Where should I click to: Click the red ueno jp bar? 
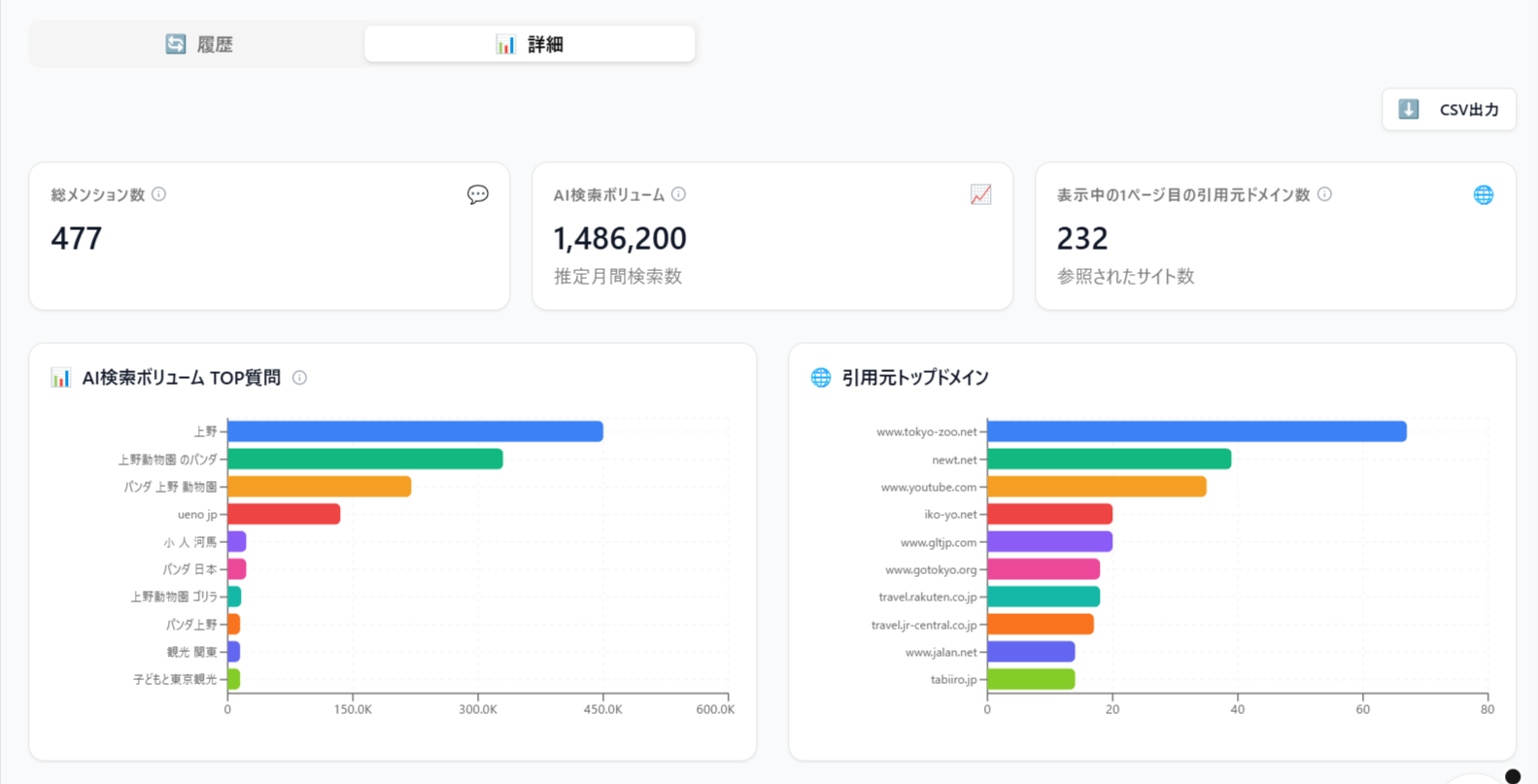[x=284, y=514]
